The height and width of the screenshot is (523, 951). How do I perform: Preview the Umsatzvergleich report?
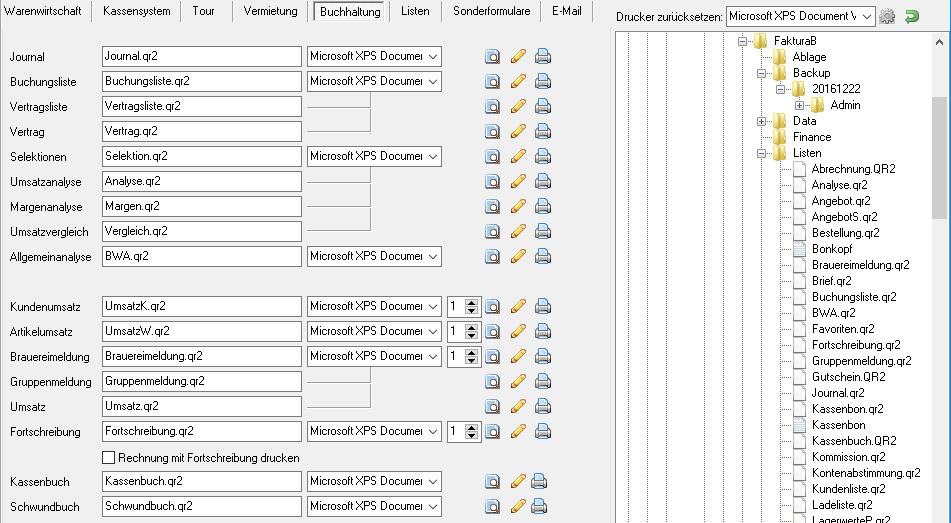coord(492,231)
